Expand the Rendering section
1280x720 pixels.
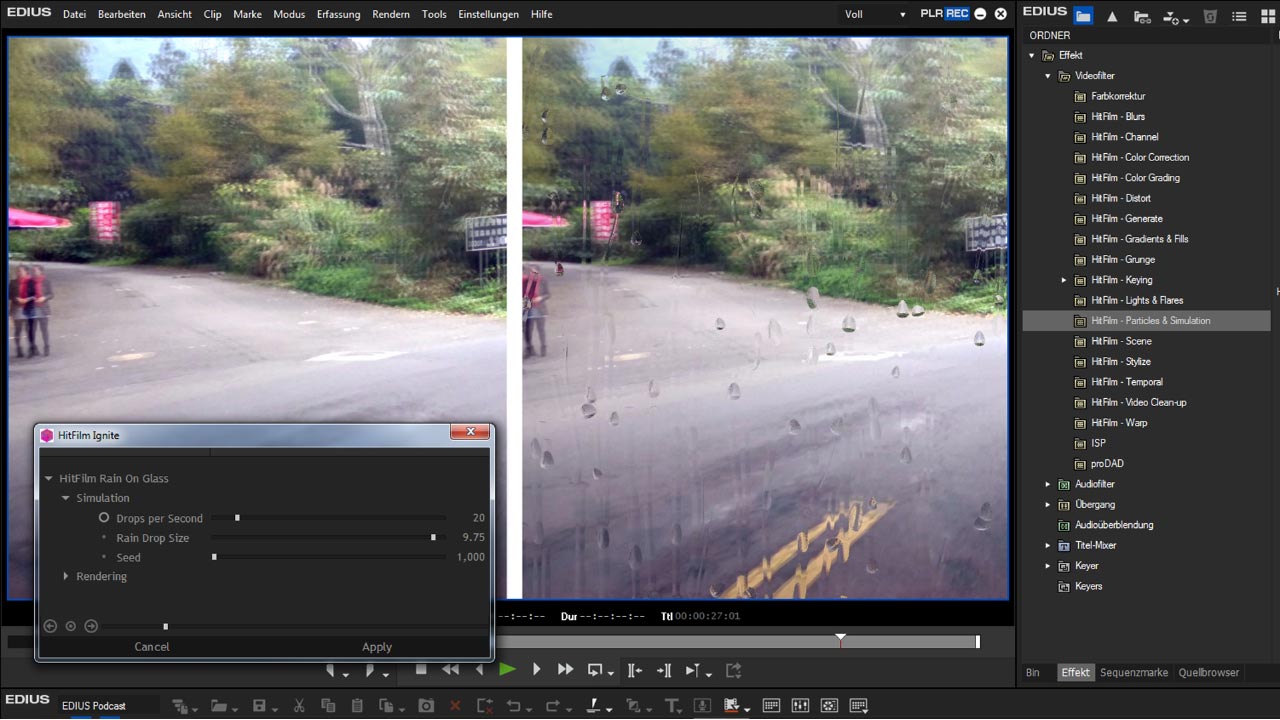pyautogui.click(x=66, y=577)
